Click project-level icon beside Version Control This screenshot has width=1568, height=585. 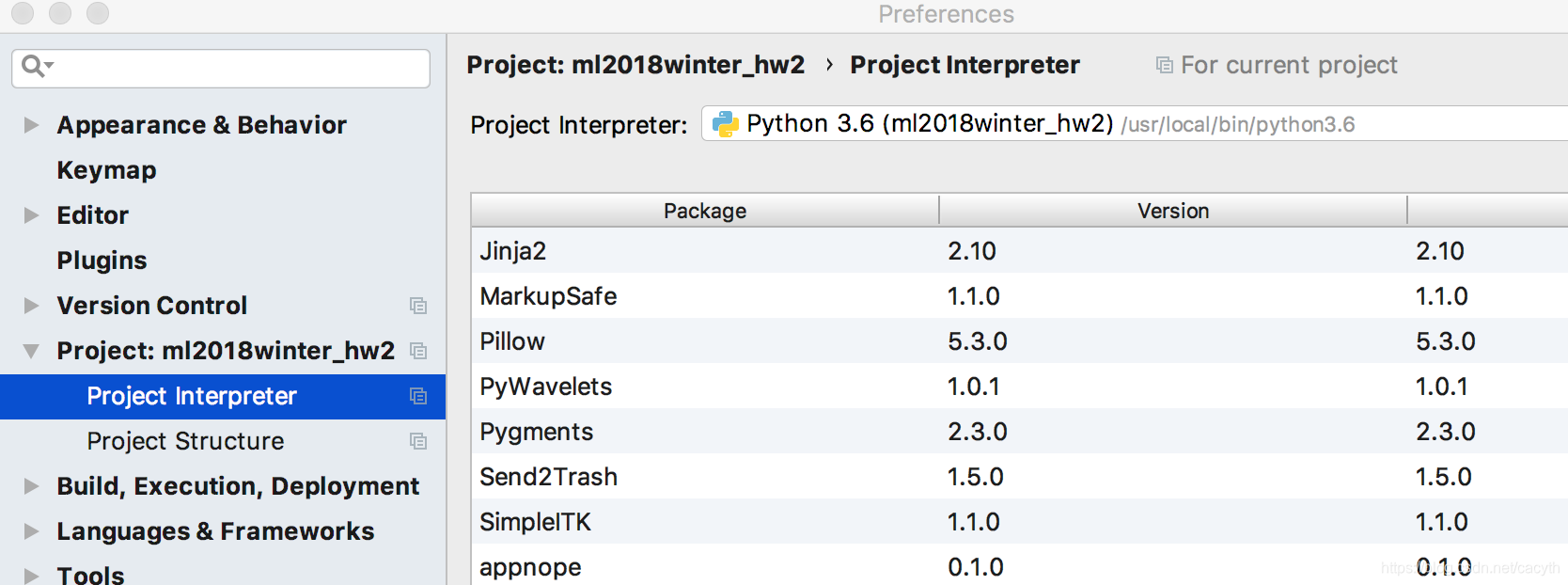tap(418, 306)
